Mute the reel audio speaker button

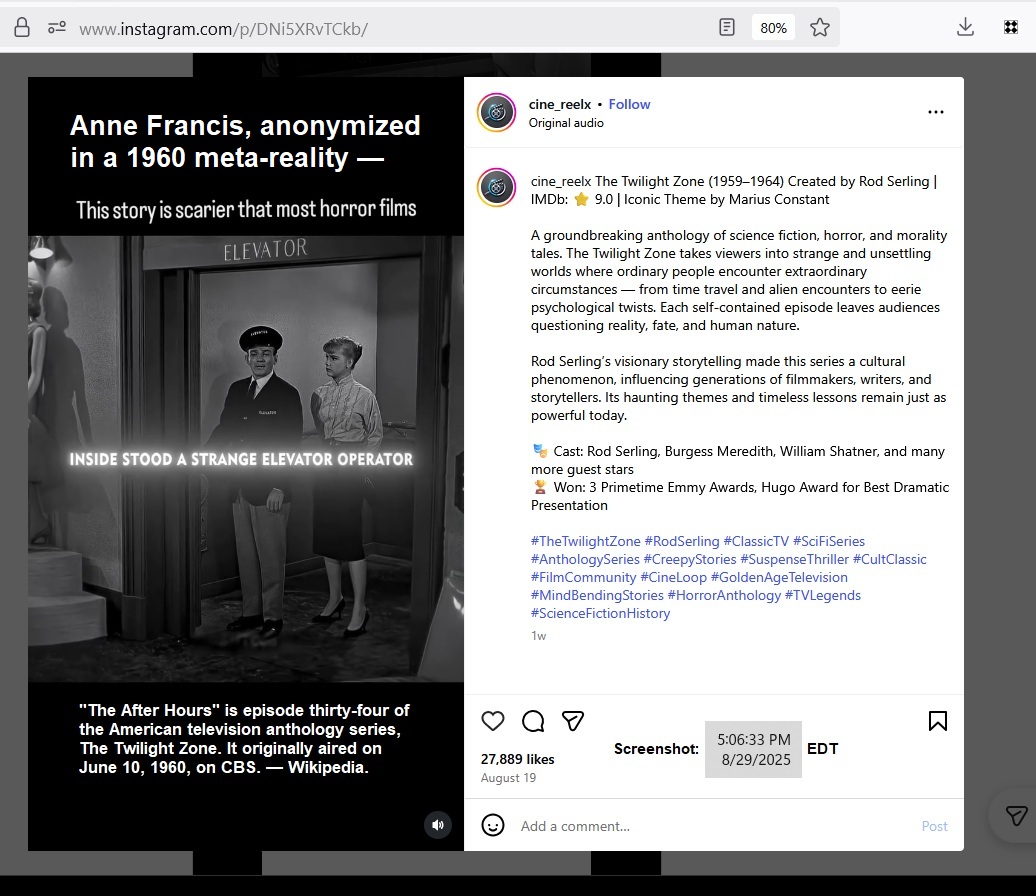(x=437, y=825)
